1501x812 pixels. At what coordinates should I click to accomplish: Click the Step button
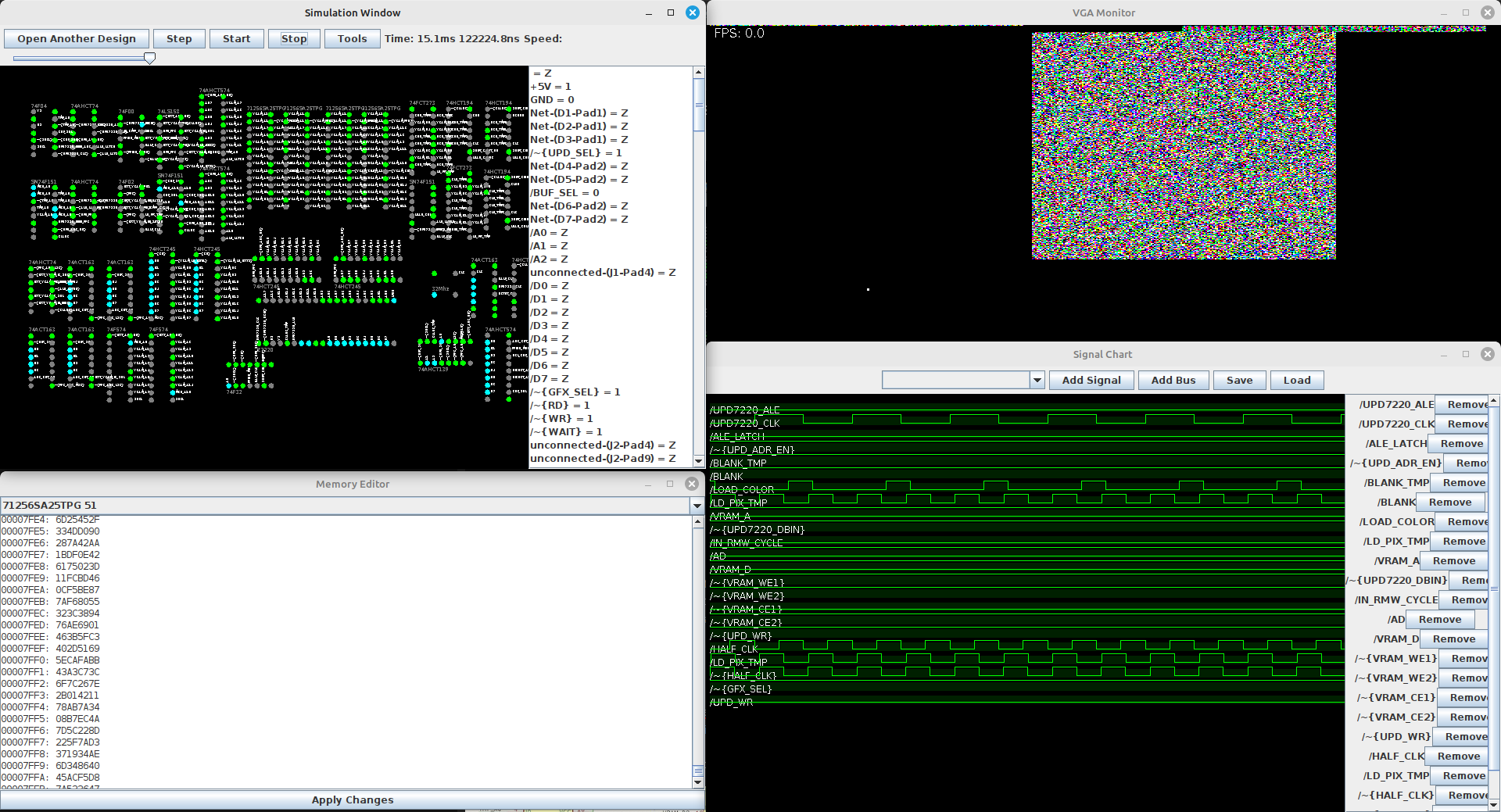coord(179,39)
